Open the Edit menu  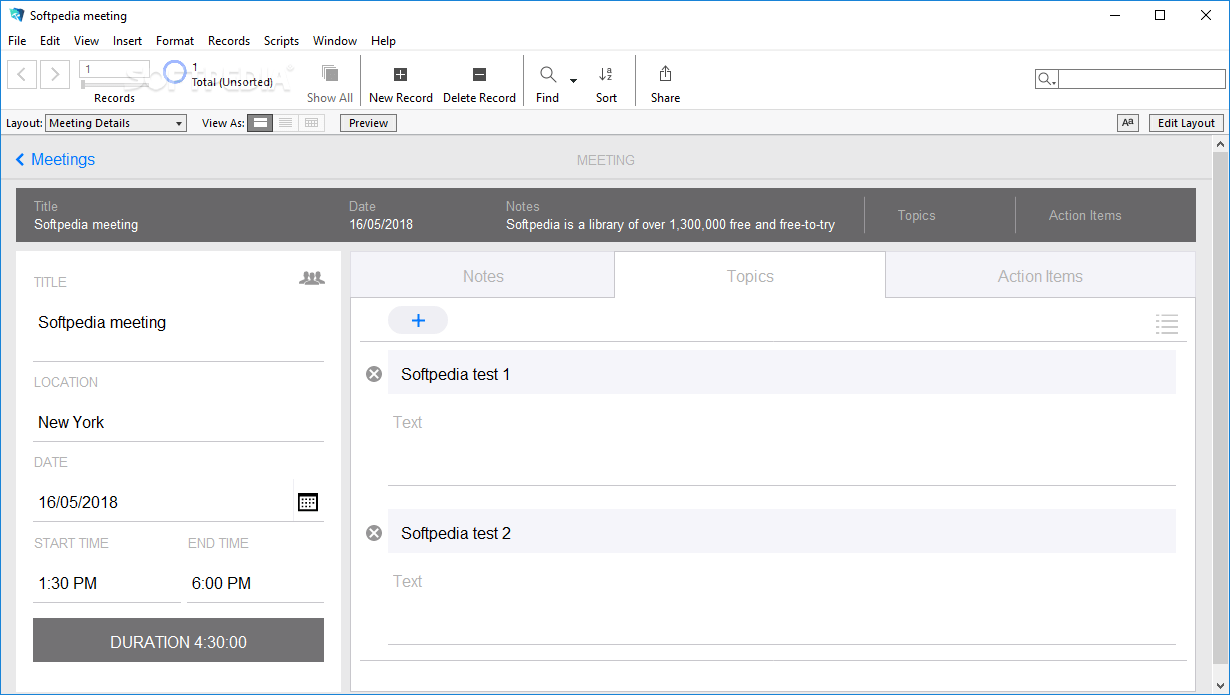click(50, 41)
